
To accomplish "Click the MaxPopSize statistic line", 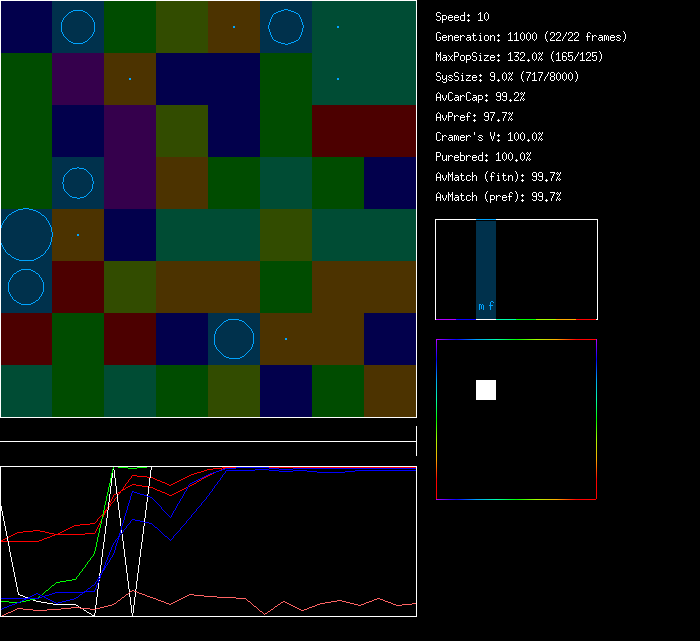I will (519, 57).
